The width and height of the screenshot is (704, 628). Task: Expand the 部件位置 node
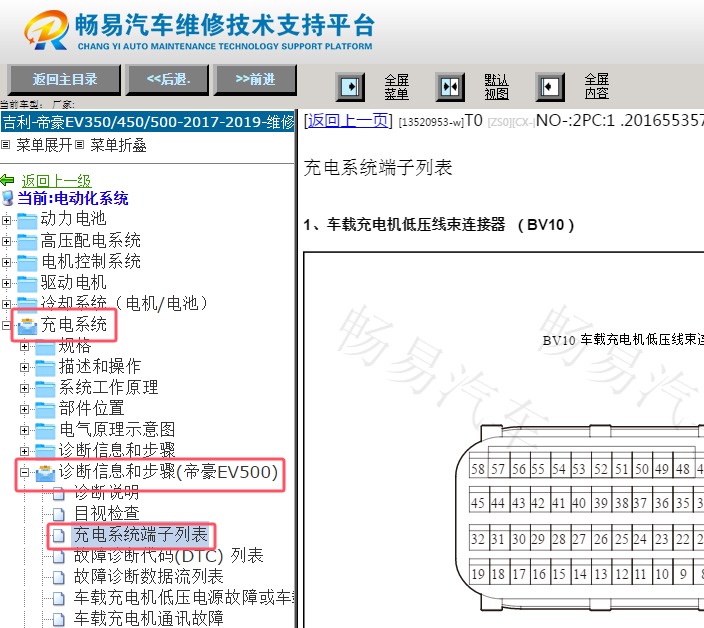(x=24, y=410)
